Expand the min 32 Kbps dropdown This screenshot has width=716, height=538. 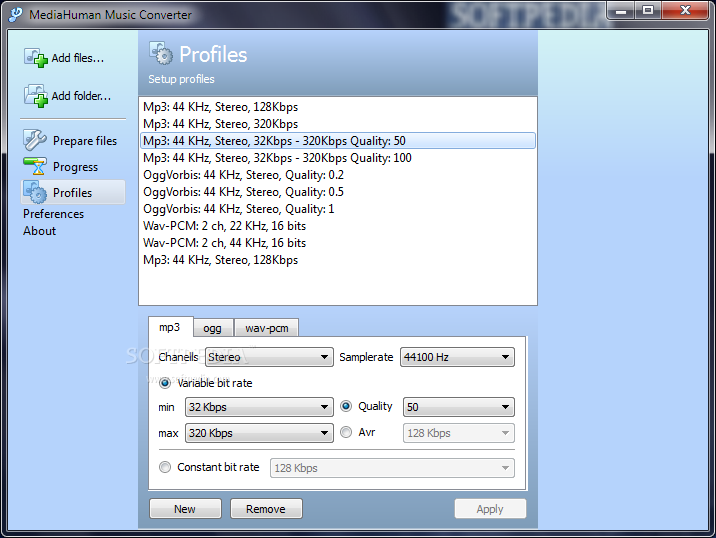click(259, 407)
